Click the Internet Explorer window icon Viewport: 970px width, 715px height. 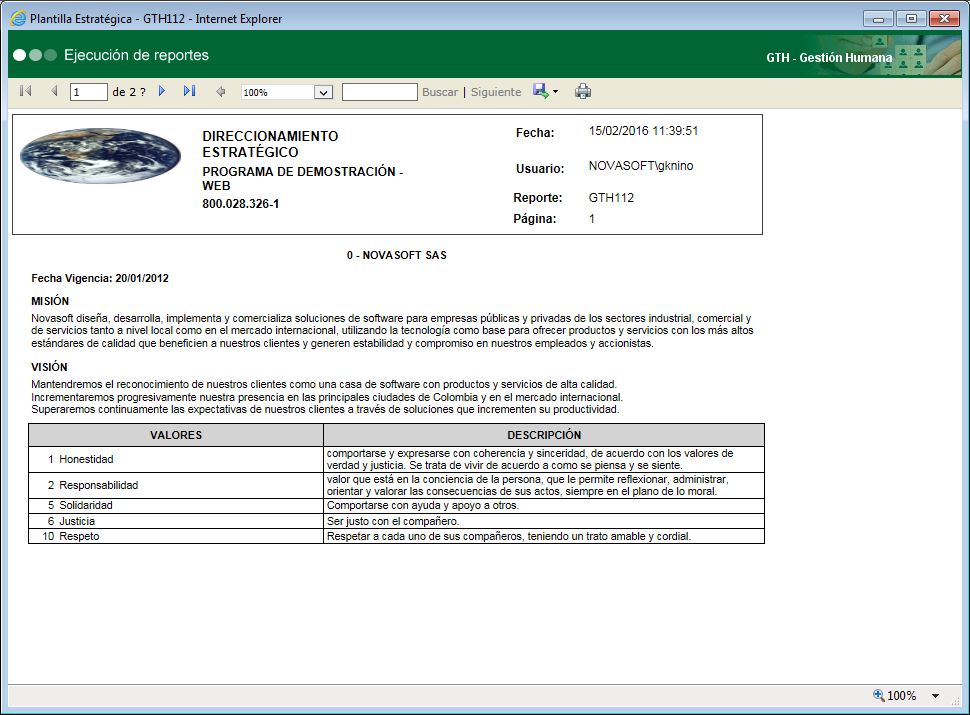19,19
